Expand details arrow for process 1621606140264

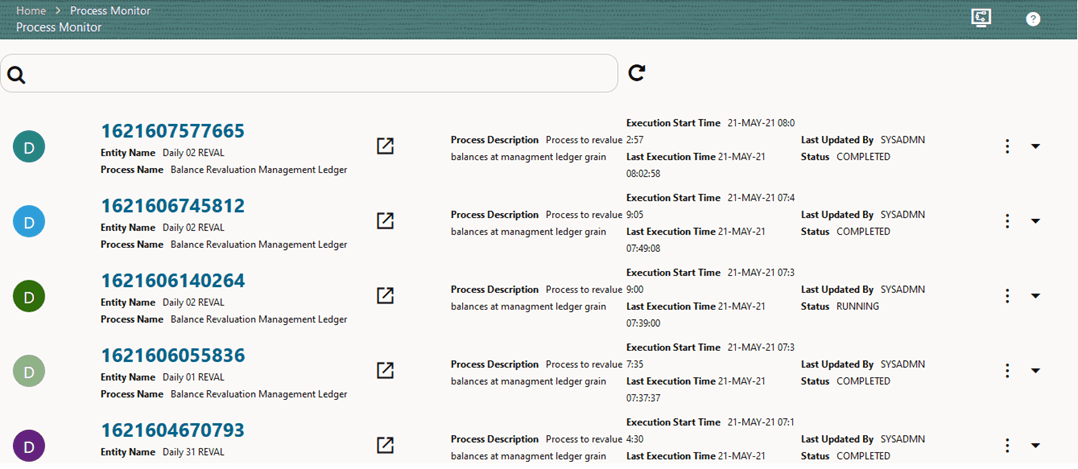[1035, 296]
